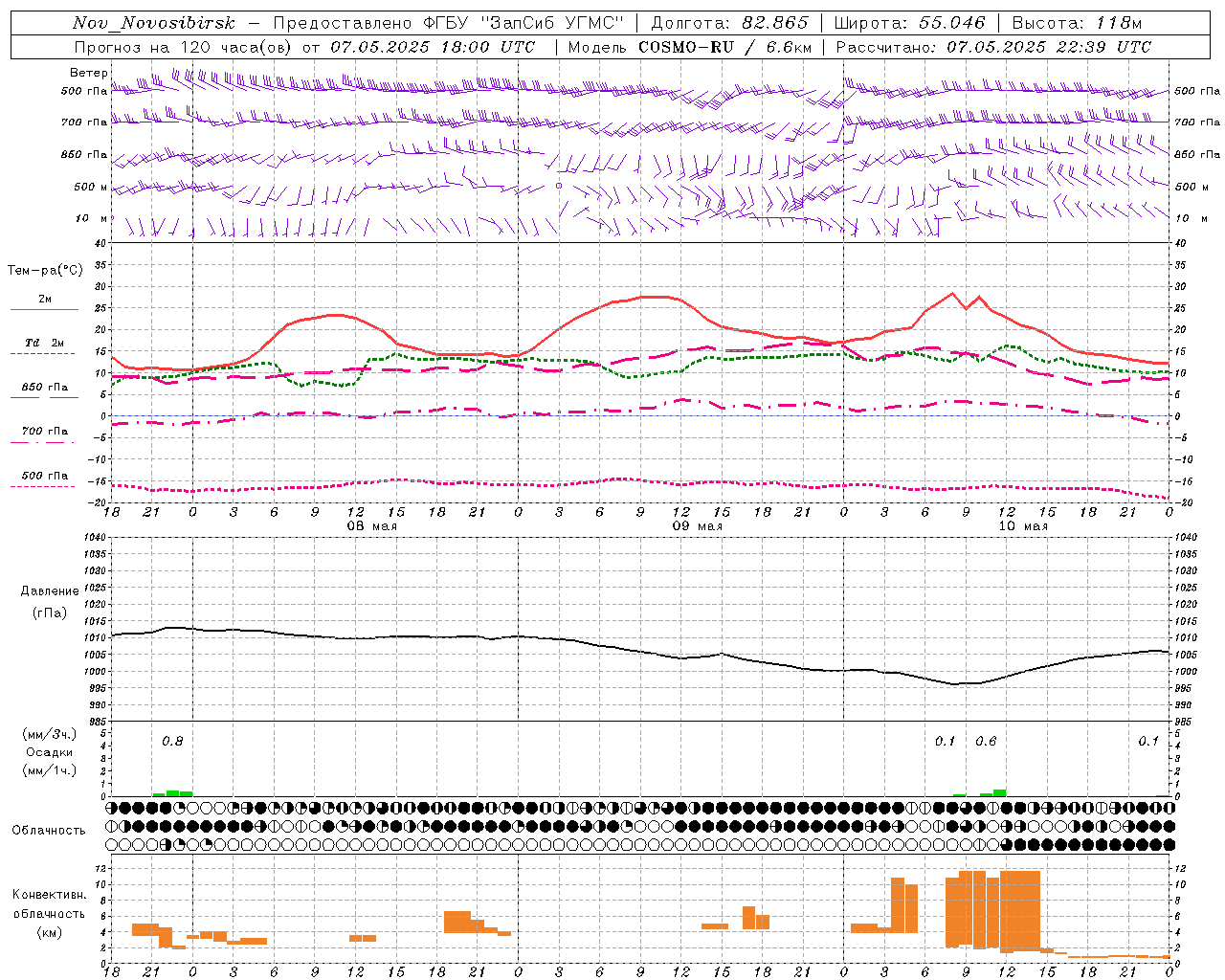Click the 'Облачность' cloudiness label
The image size is (1225, 980).
point(49,831)
